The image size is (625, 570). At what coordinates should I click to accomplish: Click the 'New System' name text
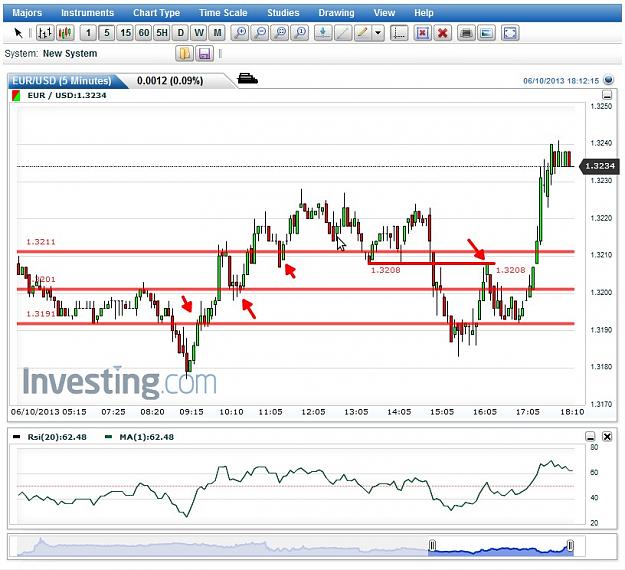[x=70, y=53]
